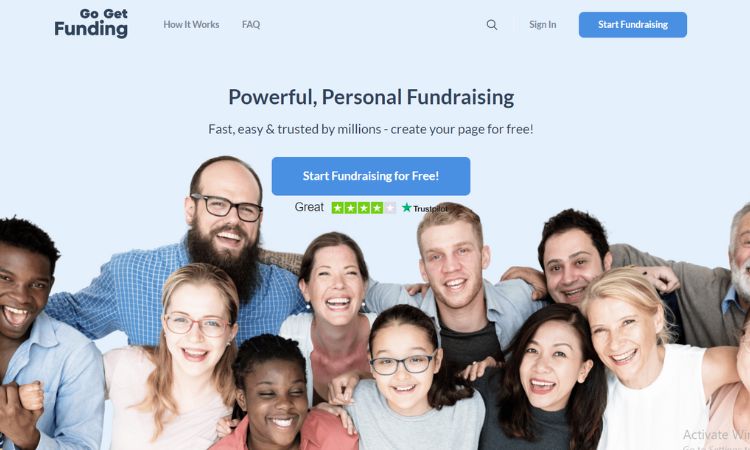Click the first green rating star
Image resolution: width=750 pixels, height=450 pixels.
(338, 208)
